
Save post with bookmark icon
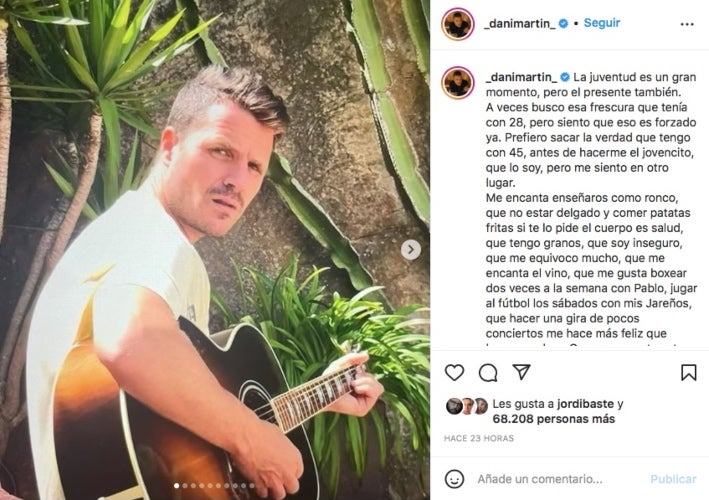point(689,373)
